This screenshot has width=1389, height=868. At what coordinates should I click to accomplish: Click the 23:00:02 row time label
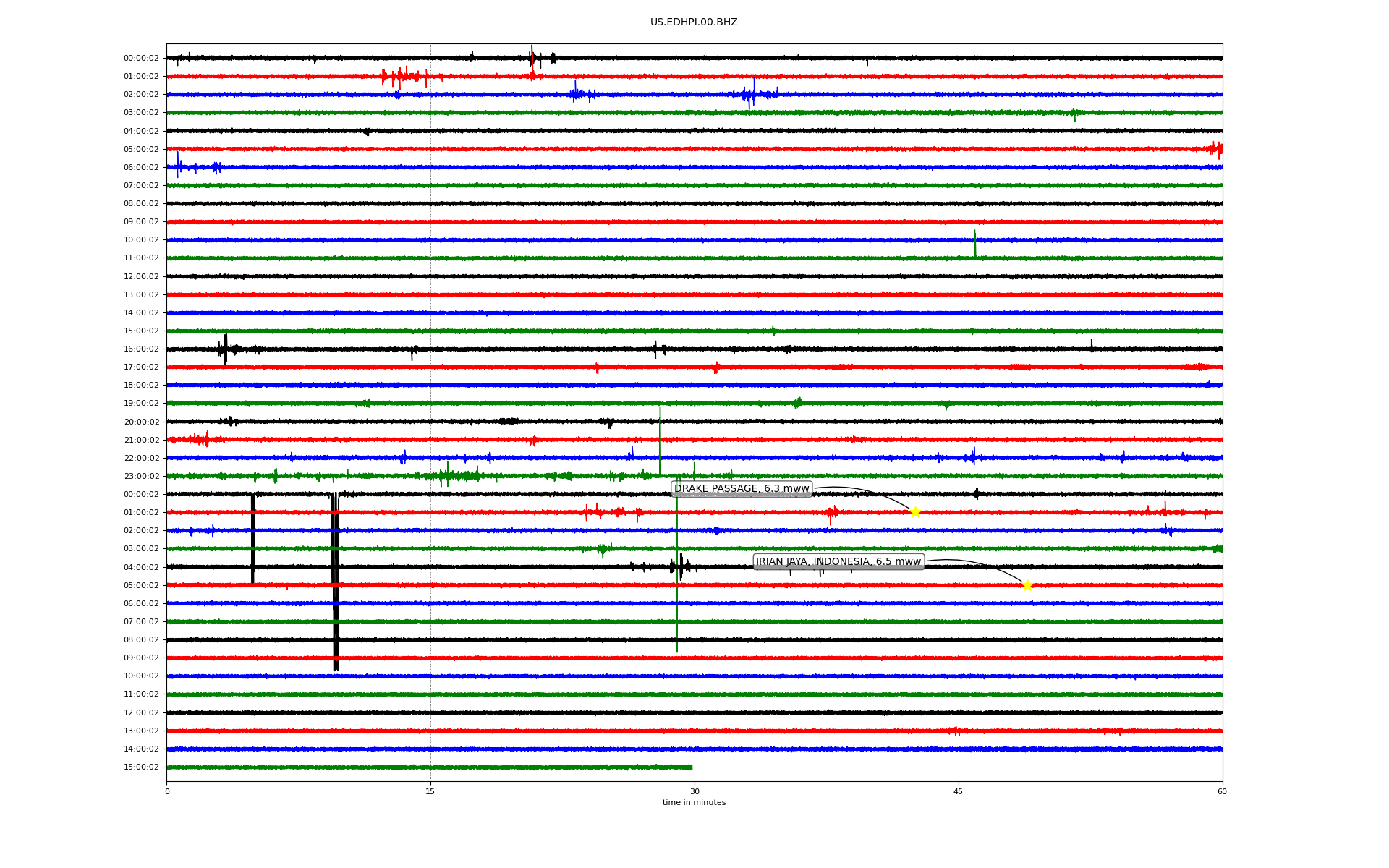pos(141,477)
